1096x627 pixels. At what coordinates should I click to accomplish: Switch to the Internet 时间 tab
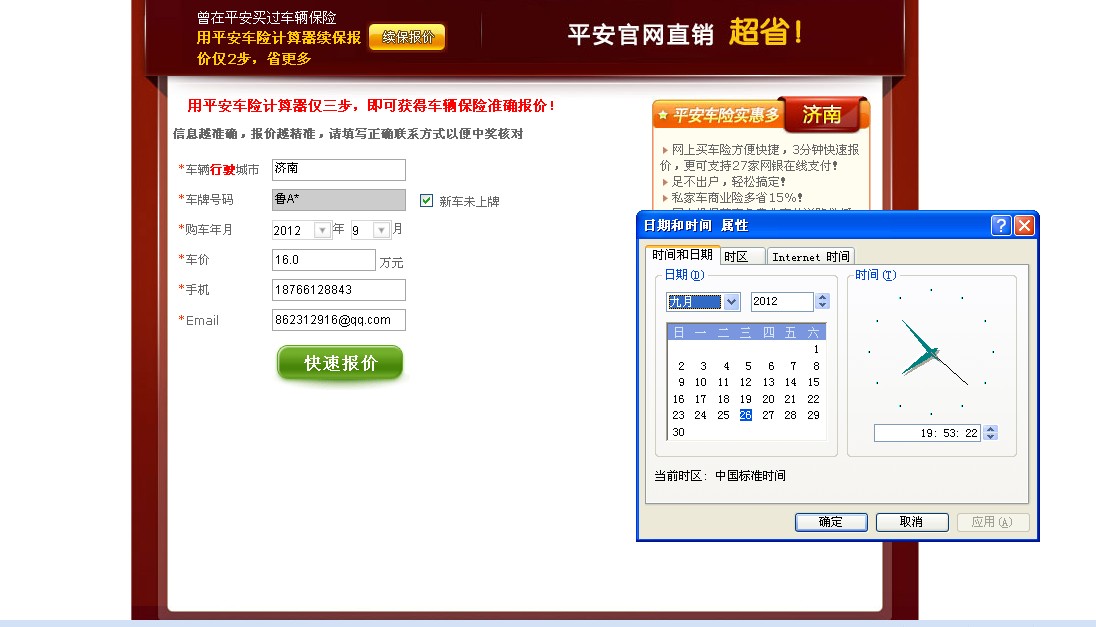pos(810,256)
